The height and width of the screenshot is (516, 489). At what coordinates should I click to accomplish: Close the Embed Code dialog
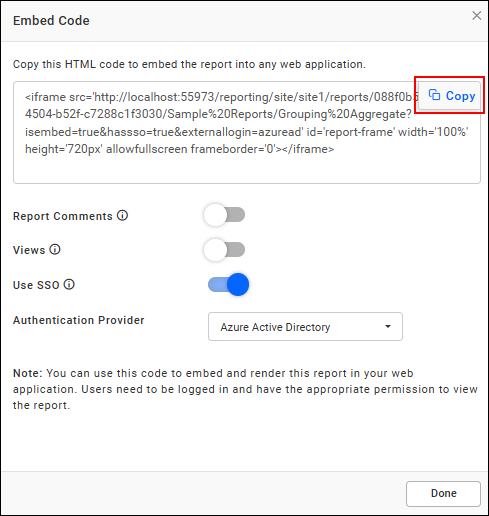click(x=476, y=15)
